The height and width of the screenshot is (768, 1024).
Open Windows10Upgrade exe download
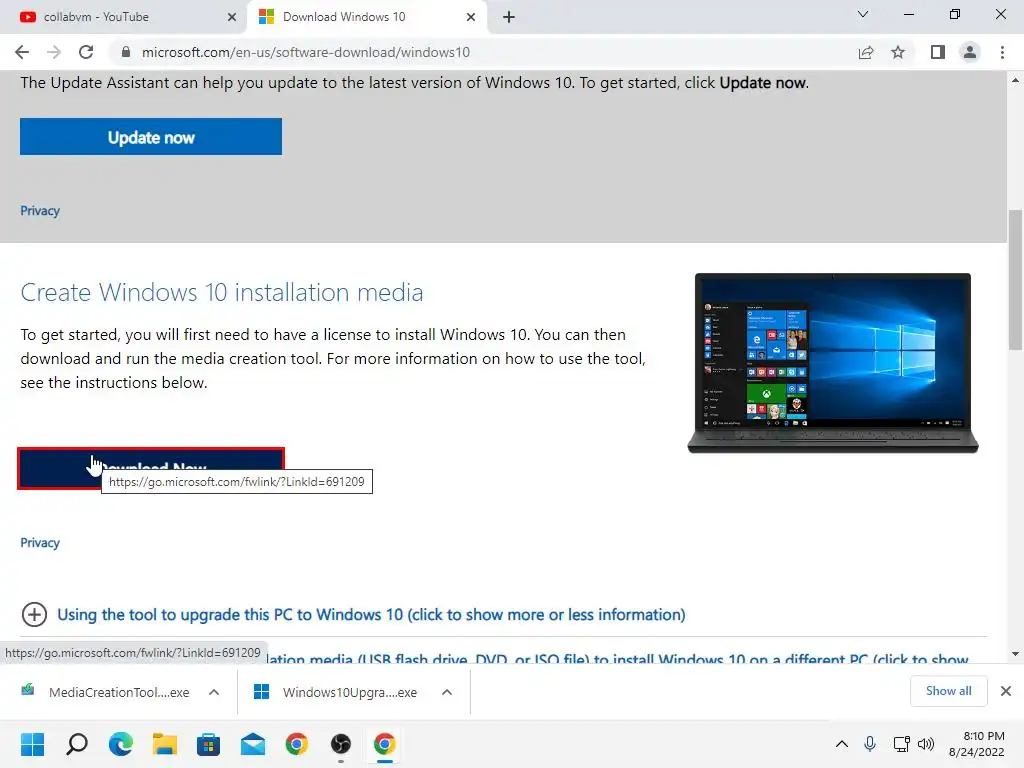coord(338,692)
